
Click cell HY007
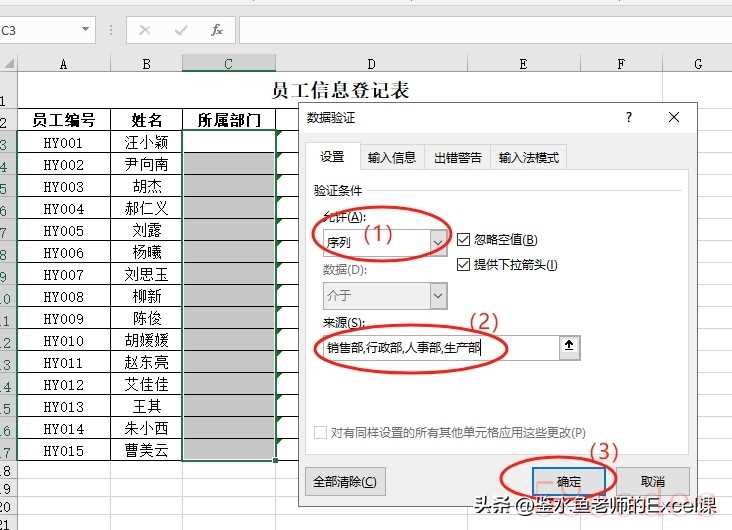(x=63, y=274)
